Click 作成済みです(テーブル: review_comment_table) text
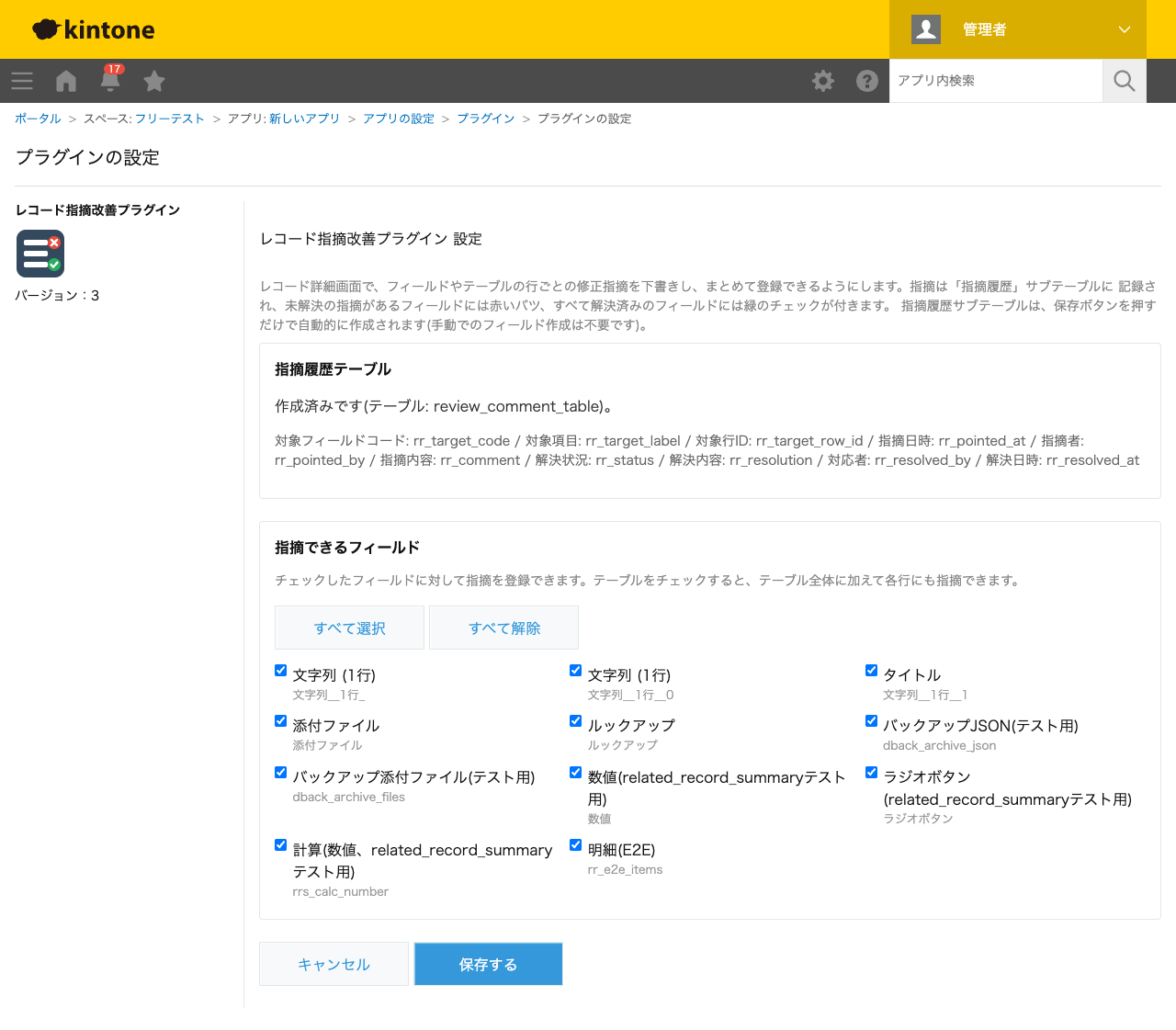Image resolution: width=1176 pixels, height=1030 pixels. tap(444, 406)
